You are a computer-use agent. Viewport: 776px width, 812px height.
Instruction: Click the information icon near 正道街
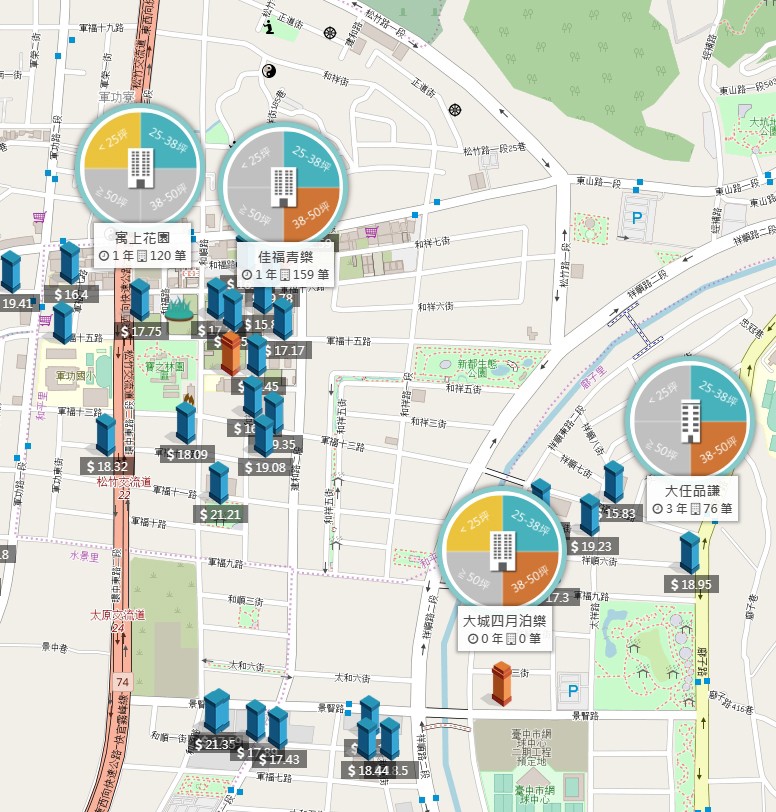268,26
